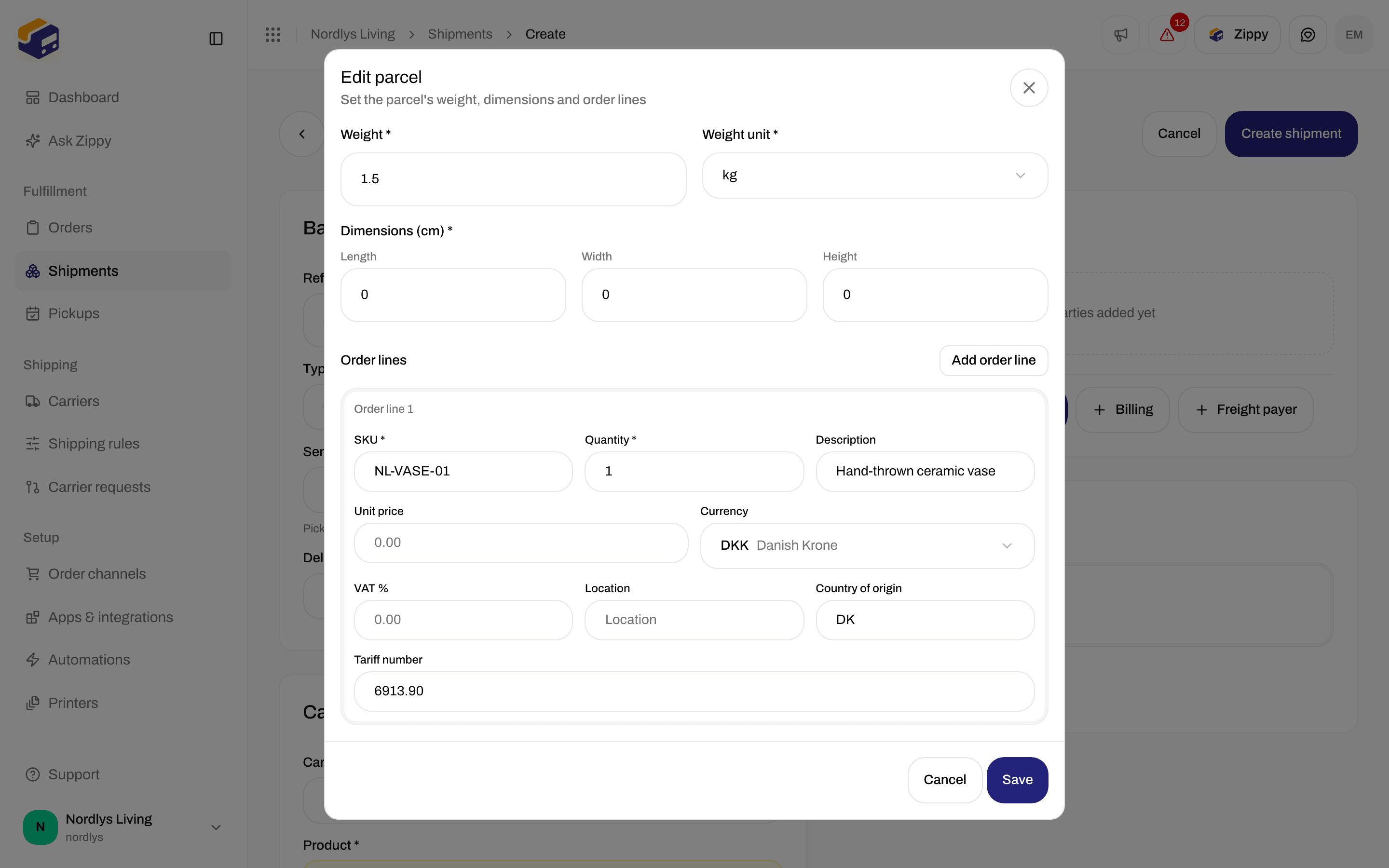Viewport: 1389px width, 868px height.
Task: Click the Create shipment button
Action: 1291,134
